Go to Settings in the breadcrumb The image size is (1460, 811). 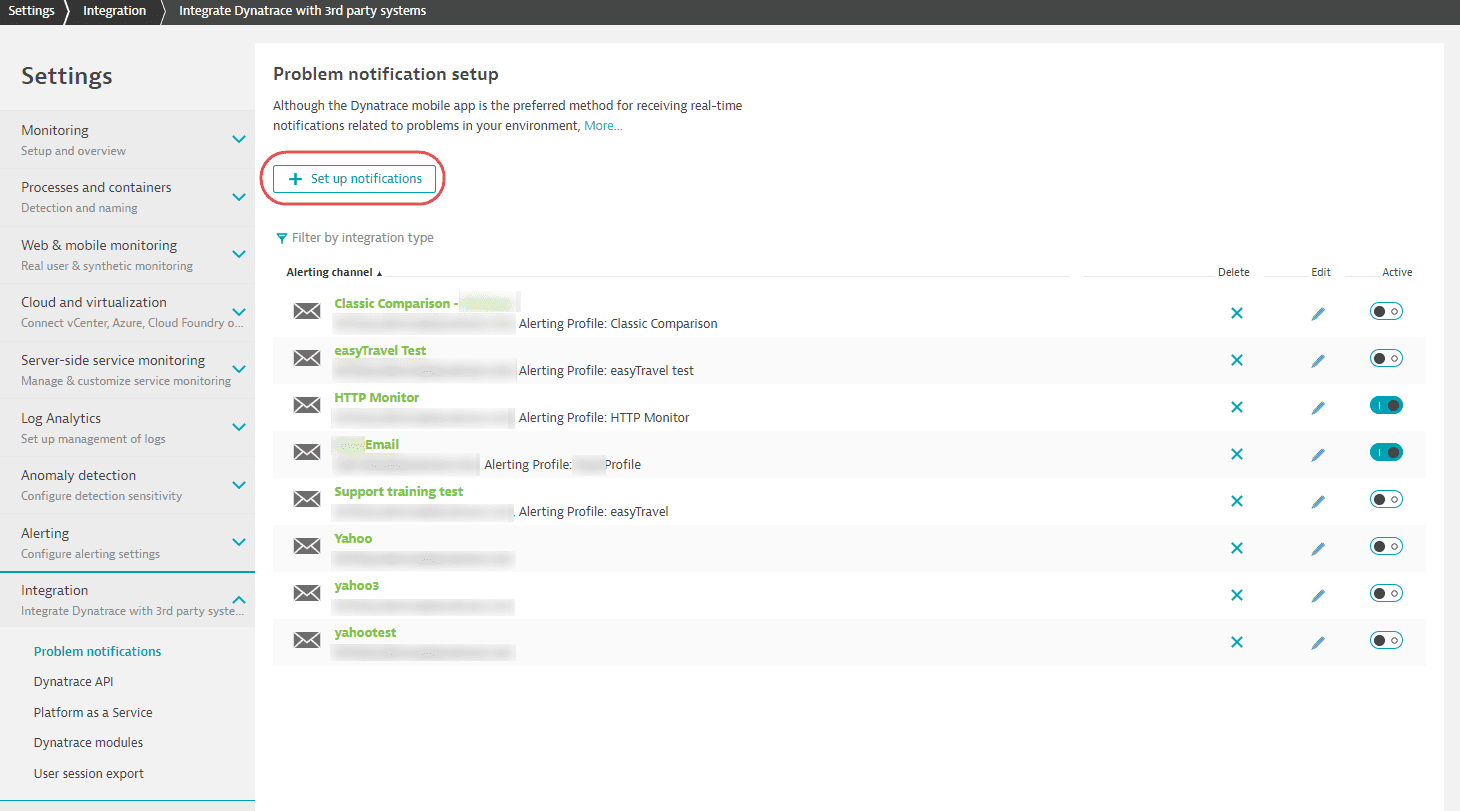point(31,11)
